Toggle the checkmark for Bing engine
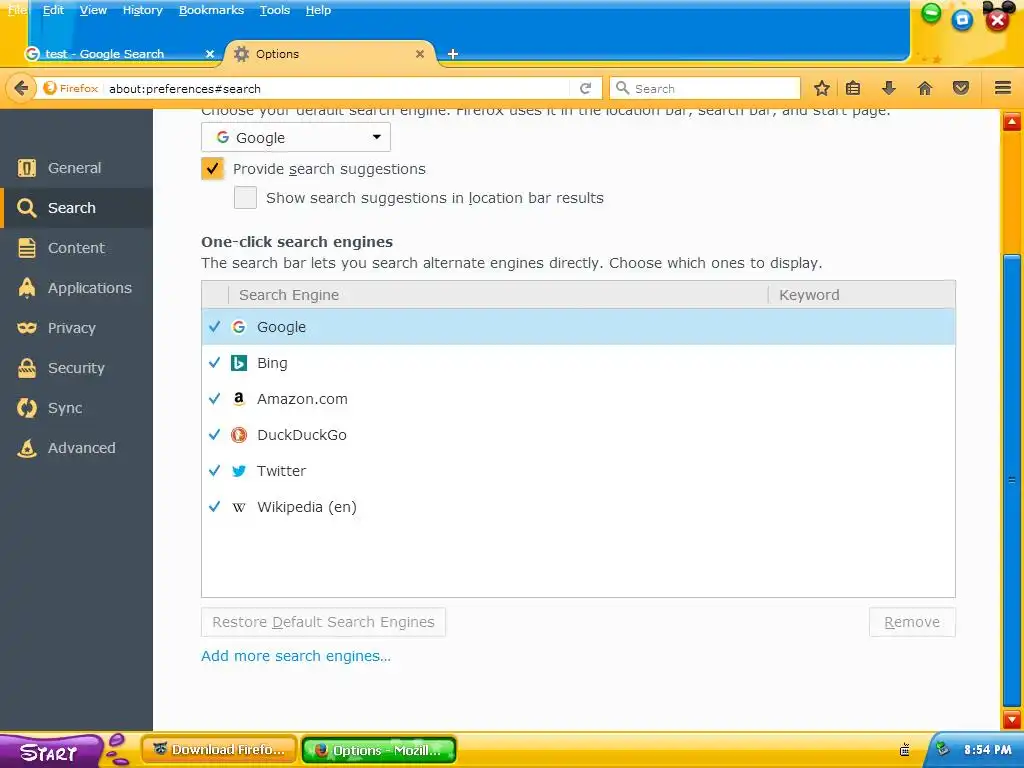Screen dimensions: 1024x768 214,362
